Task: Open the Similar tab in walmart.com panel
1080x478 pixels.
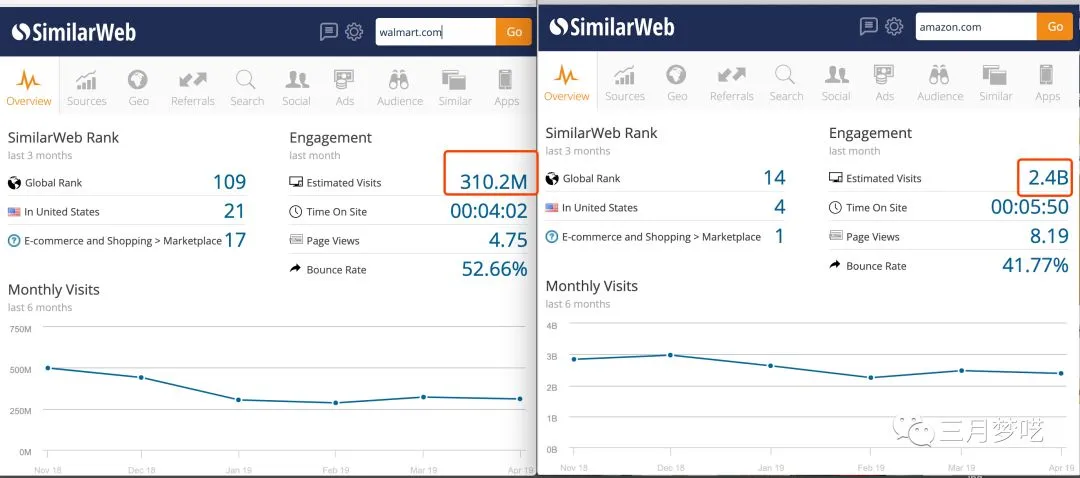Action: 455,88
